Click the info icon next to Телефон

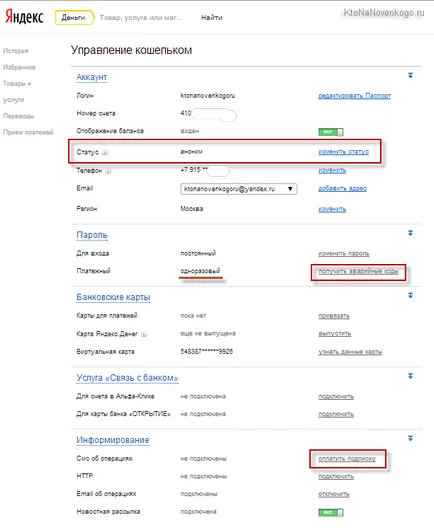[x=108, y=171]
